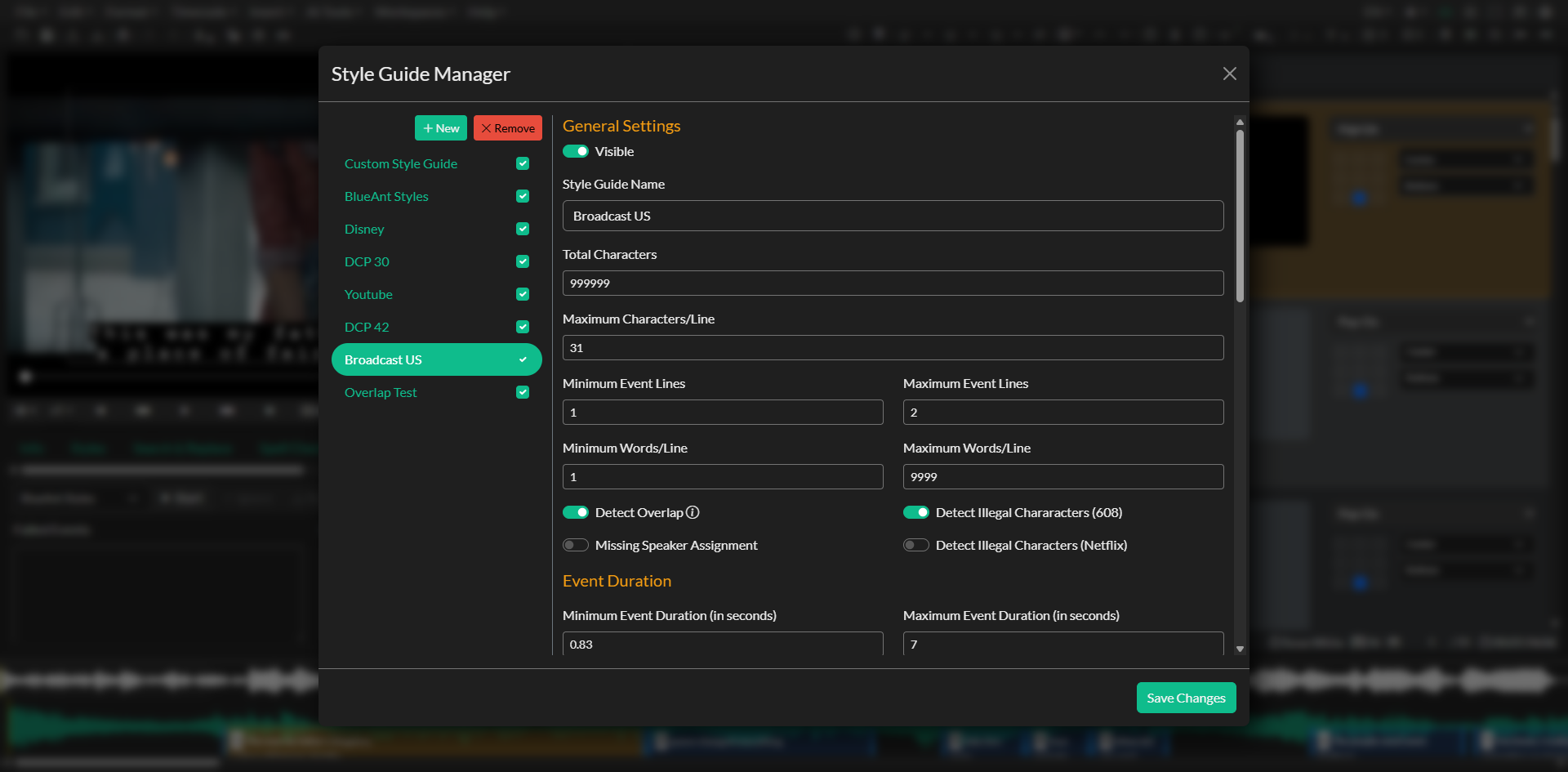This screenshot has width=1568, height=772.
Task: Close the Style Guide Manager dialog
Action: point(1229,74)
